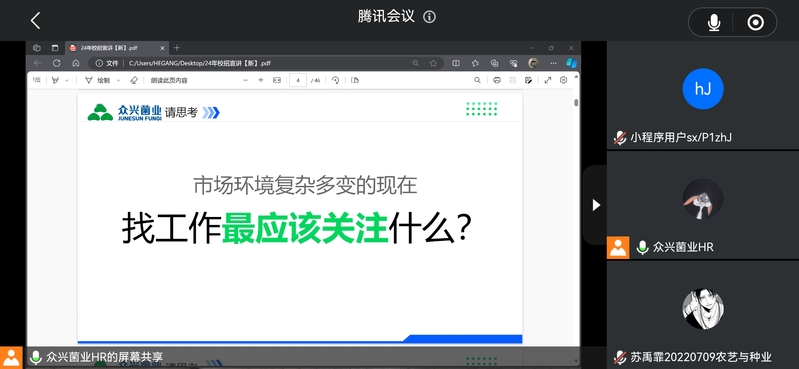
Task: Open the PDF viewer settings gear
Action: tap(564, 80)
